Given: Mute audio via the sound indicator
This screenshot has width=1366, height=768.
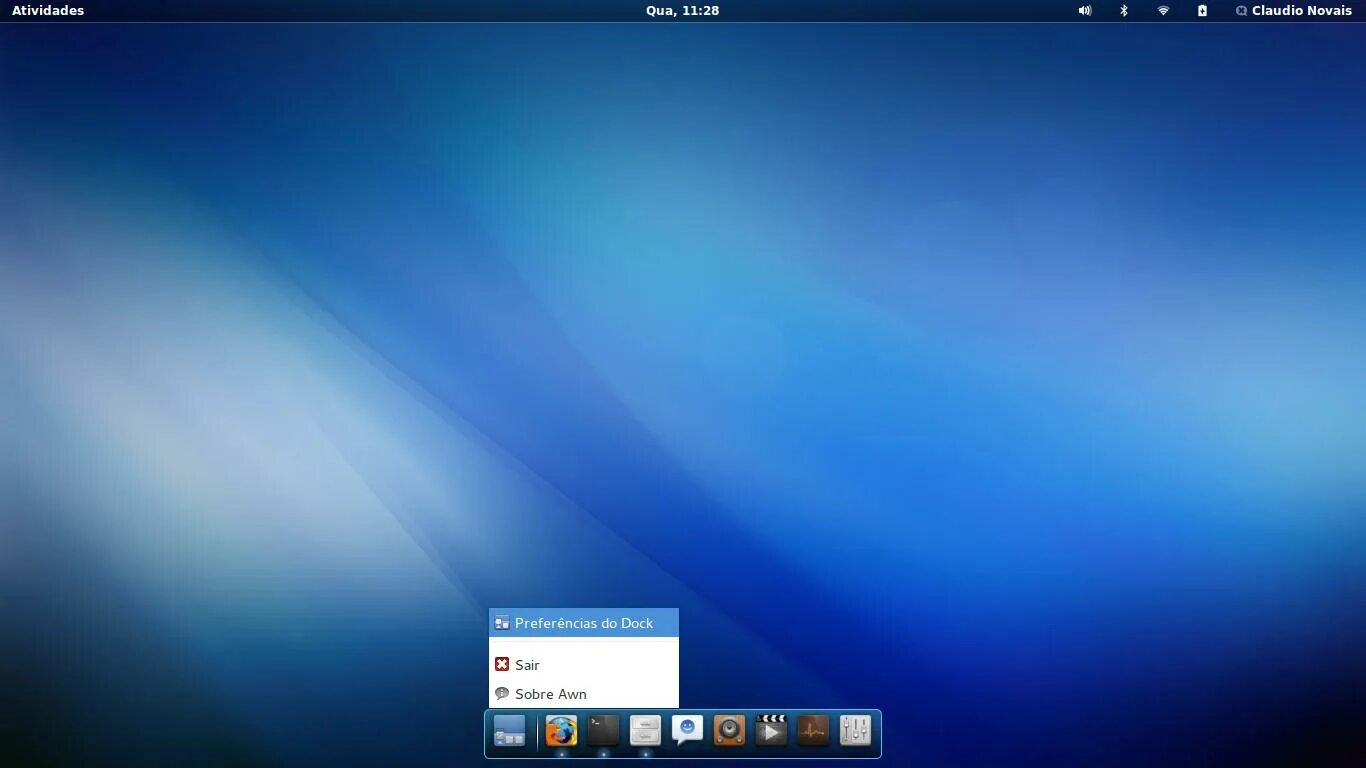Looking at the screenshot, I should pos(1084,11).
